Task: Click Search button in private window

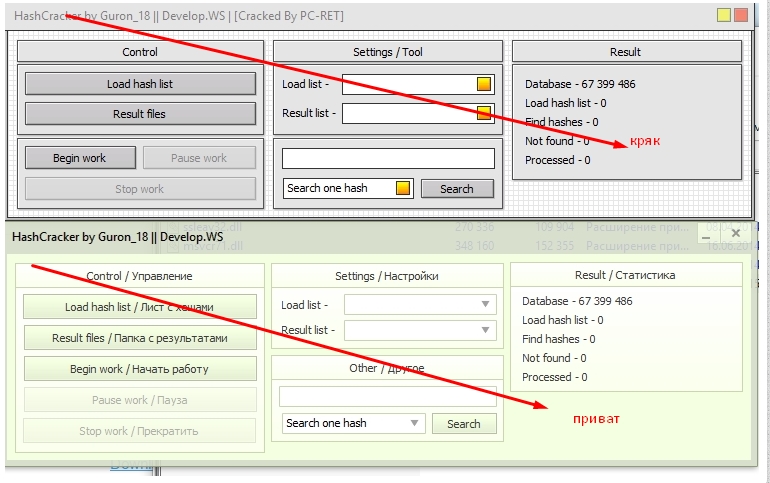Action: (x=464, y=424)
